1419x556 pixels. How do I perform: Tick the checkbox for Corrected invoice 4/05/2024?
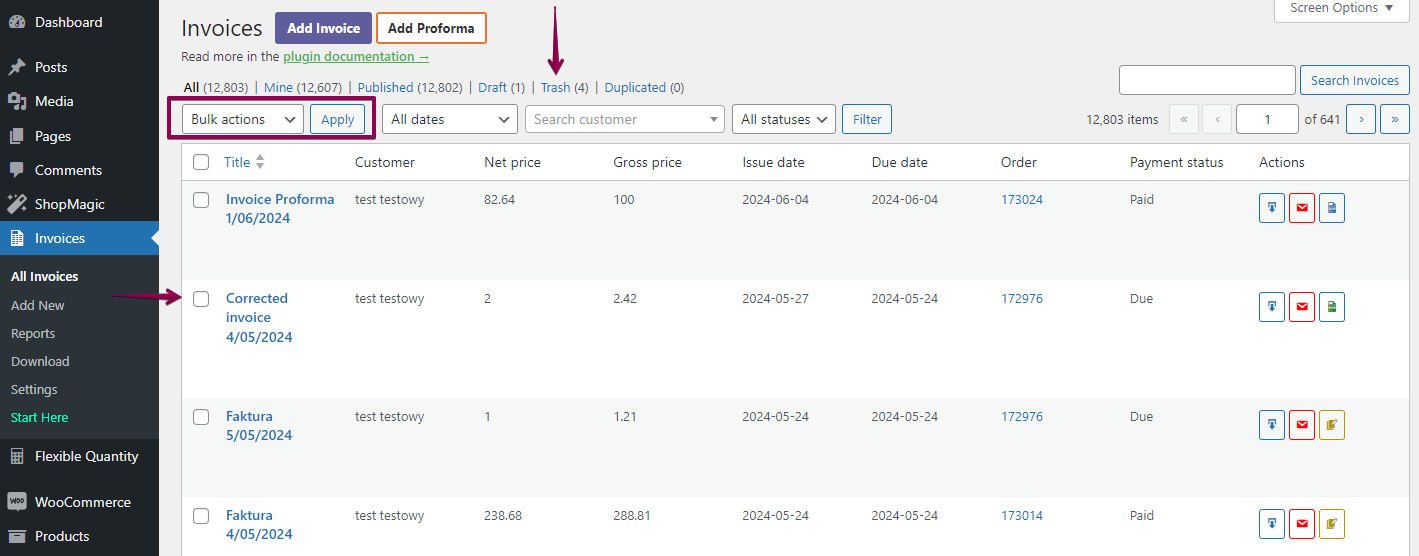(201, 299)
